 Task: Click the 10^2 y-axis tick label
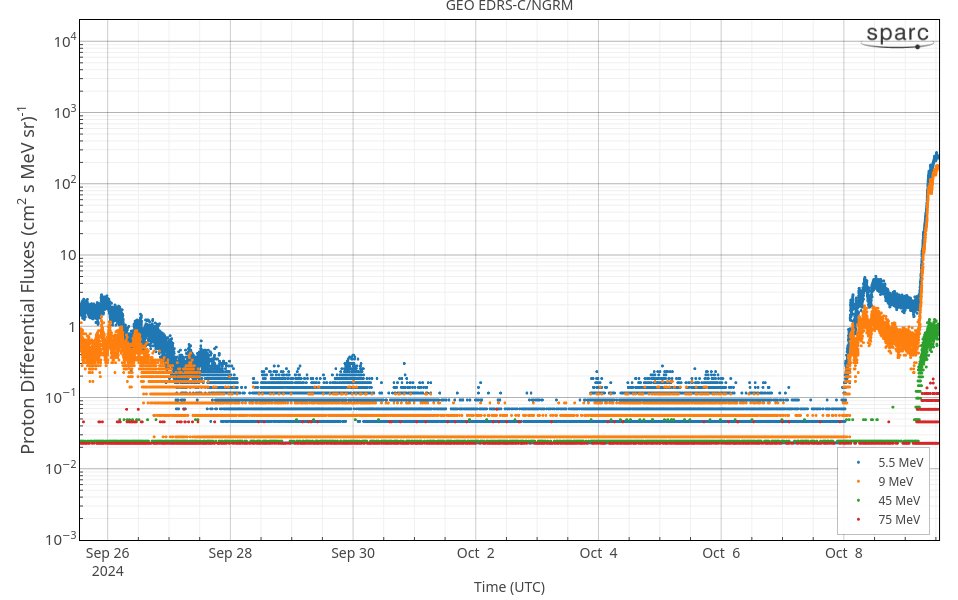65,183
